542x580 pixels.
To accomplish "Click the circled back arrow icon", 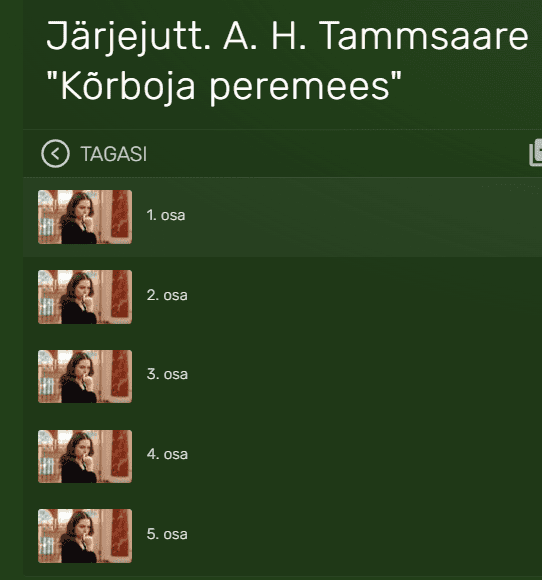I will pyautogui.click(x=55, y=154).
